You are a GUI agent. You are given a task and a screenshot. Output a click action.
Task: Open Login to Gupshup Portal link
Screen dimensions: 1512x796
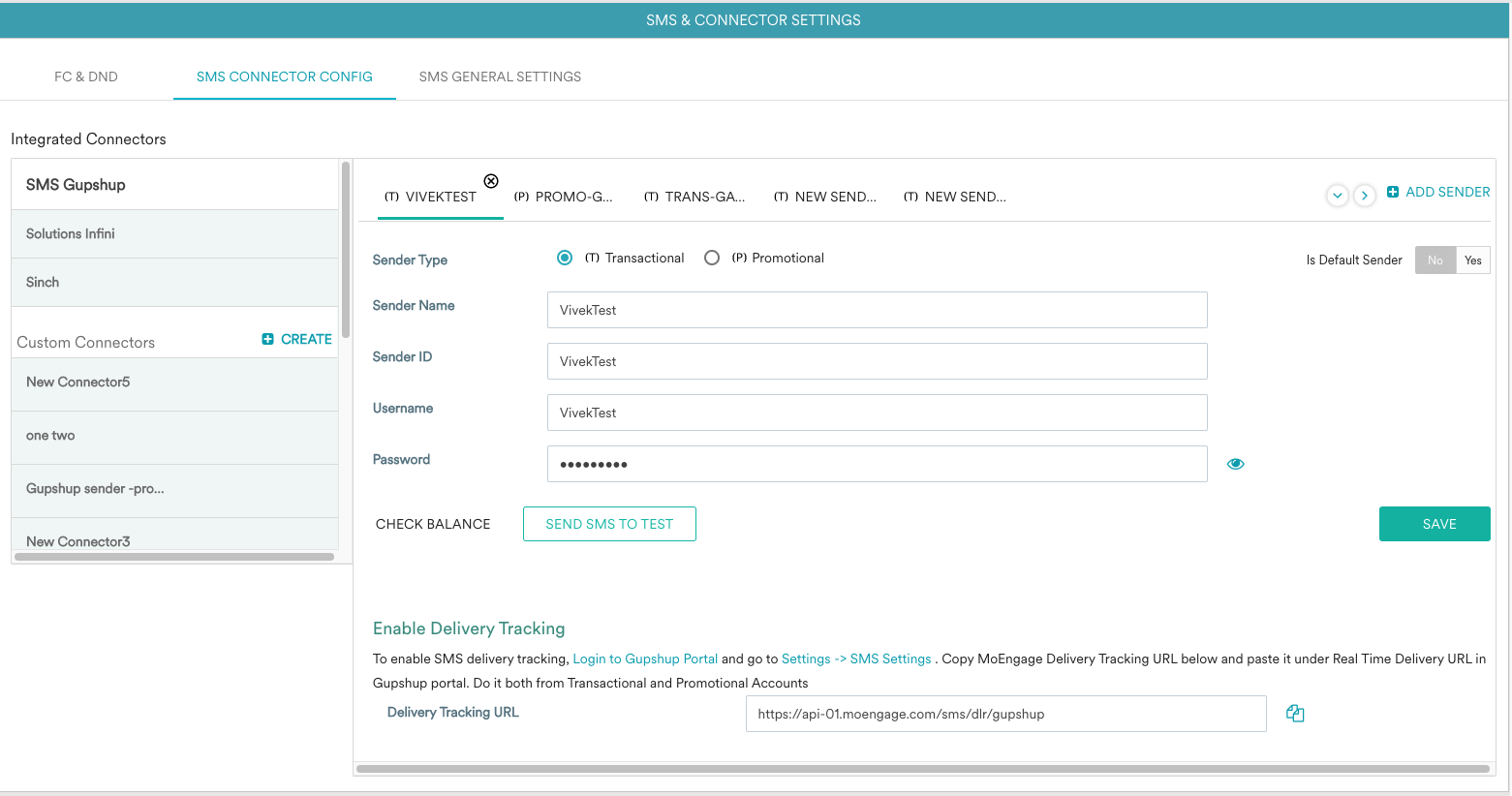(x=645, y=658)
